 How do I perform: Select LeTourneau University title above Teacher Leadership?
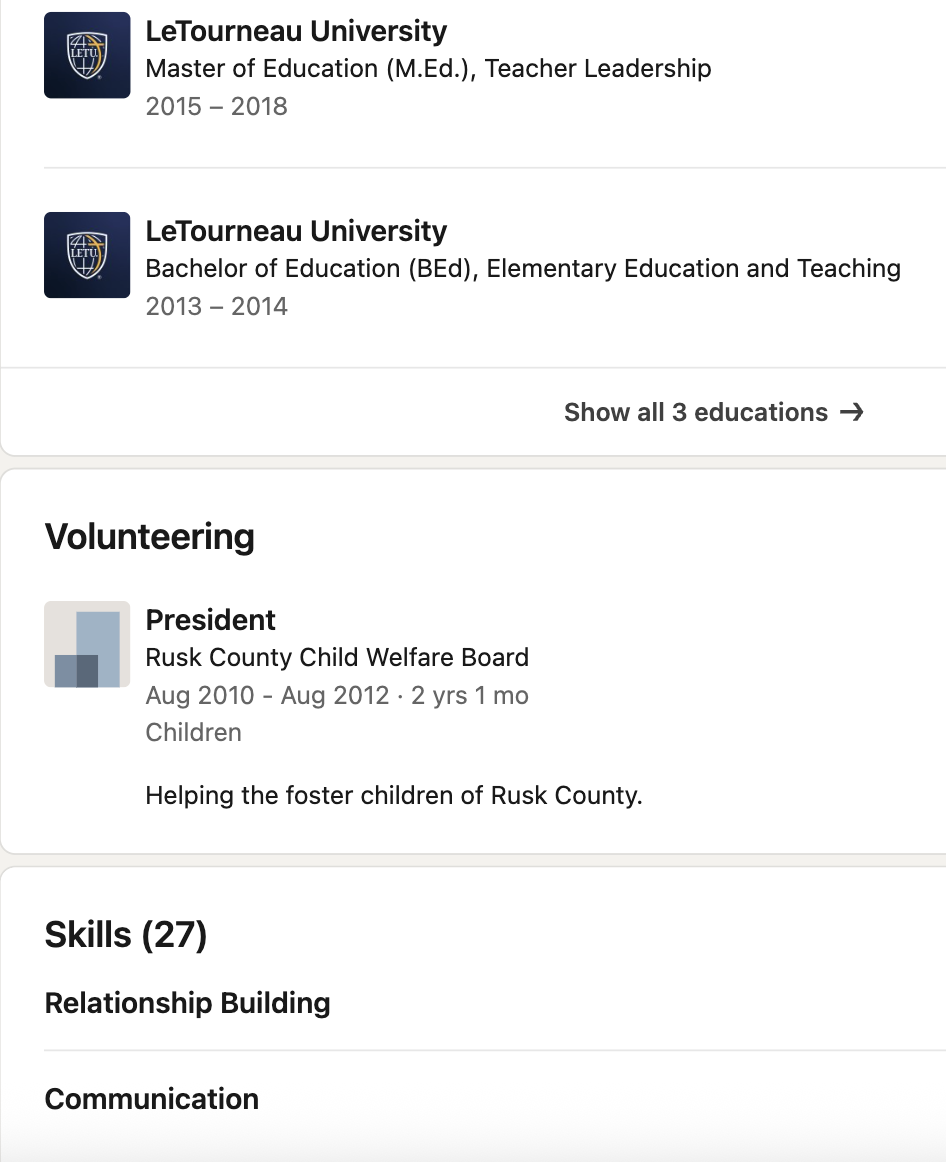(x=296, y=31)
